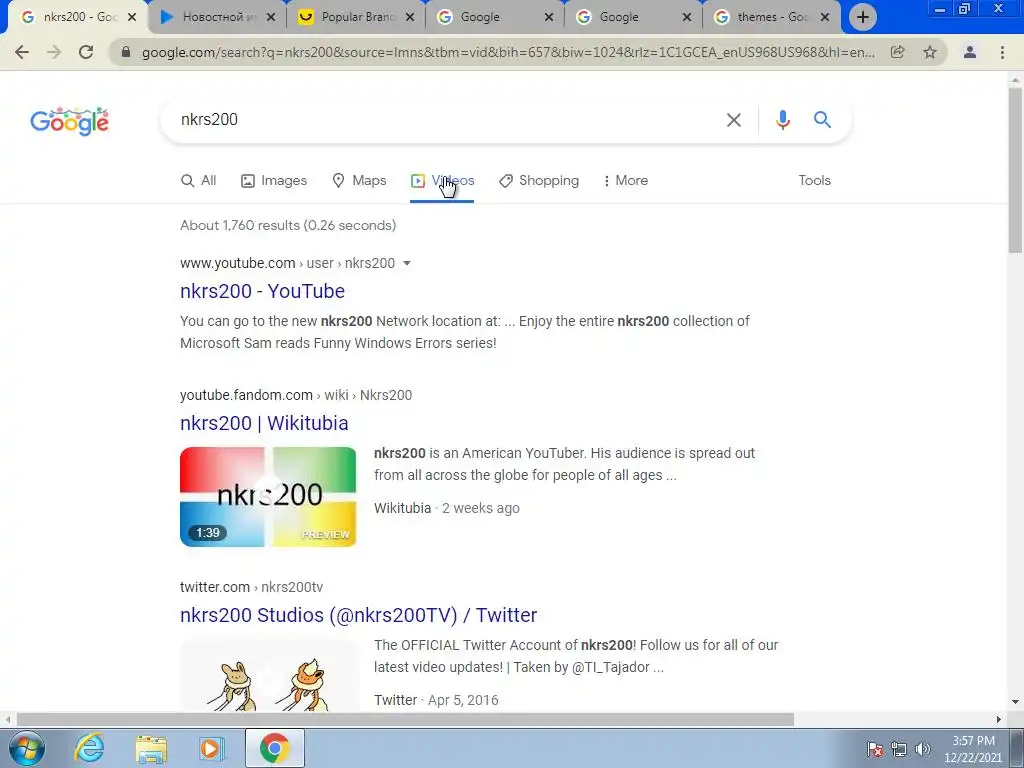
Task: Select the All search filter
Action: [199, 181]
